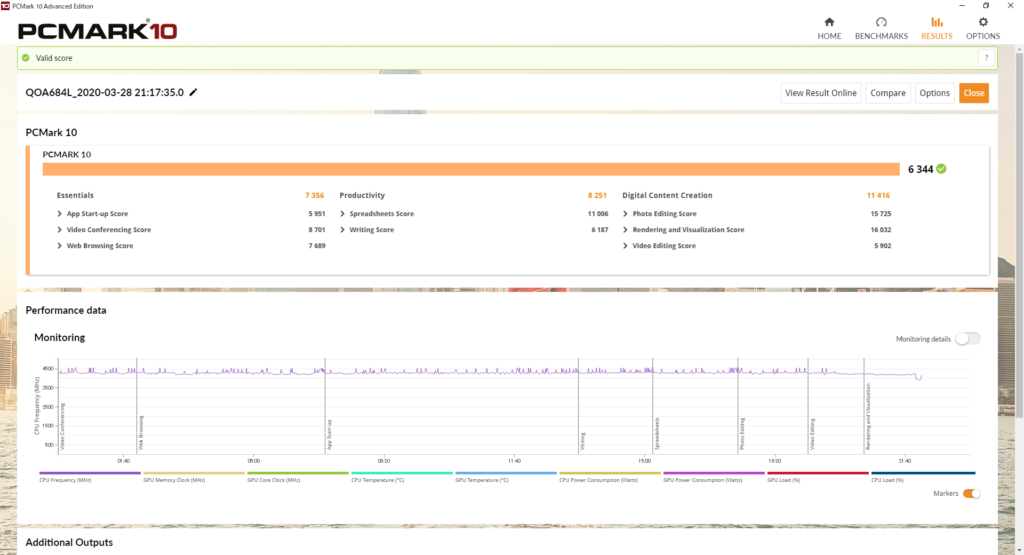Screen dimensions: 1024x555
Task: Restore down the PCMark 10 window
Action: (x=986, y=6)
